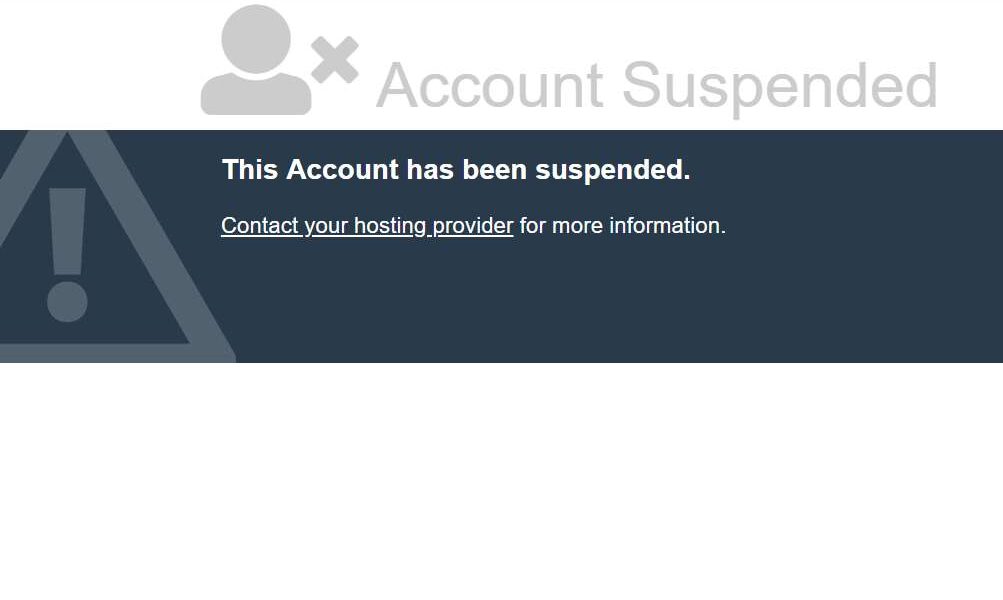Click the blank white area below banner
The height and width of the screenshot is (600, 1003).
pyautogui.click(x=502, y=480)
